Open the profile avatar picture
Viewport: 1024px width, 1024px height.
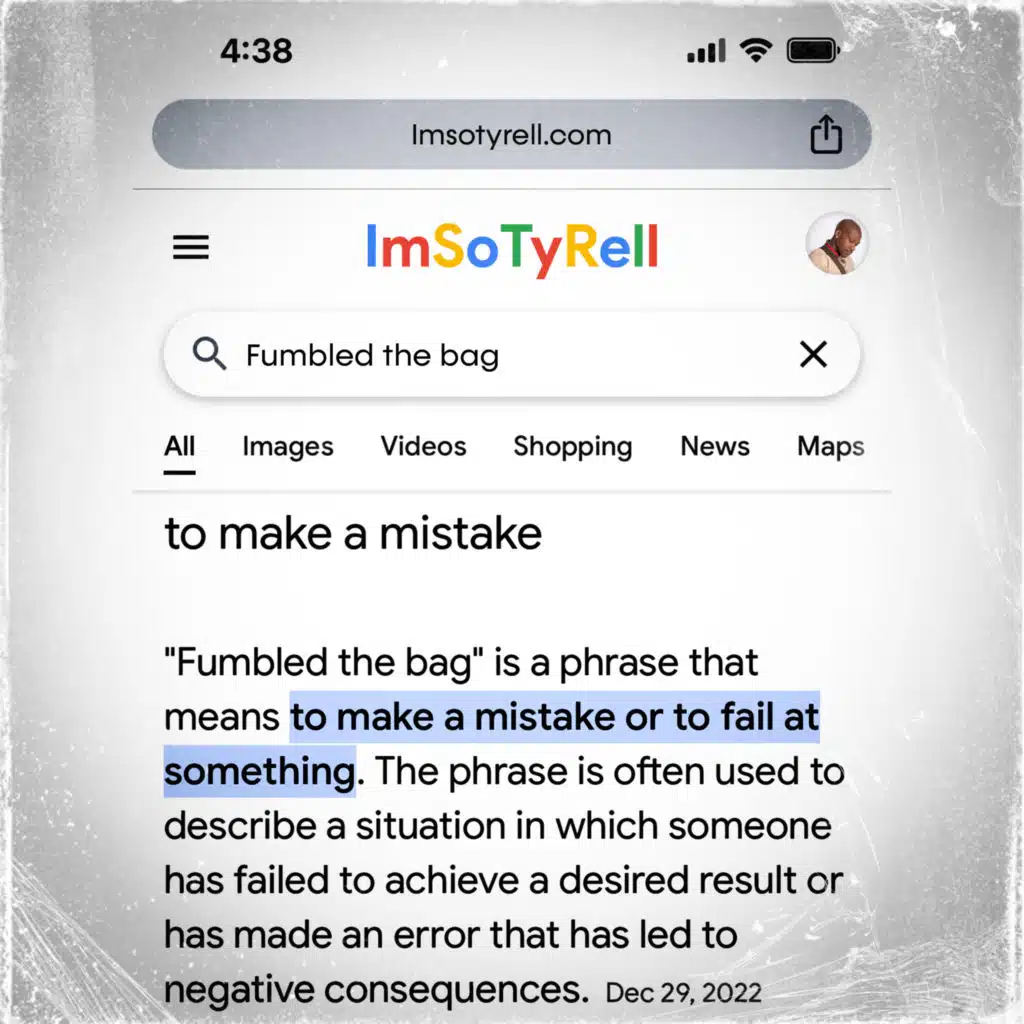click(837, 244)
